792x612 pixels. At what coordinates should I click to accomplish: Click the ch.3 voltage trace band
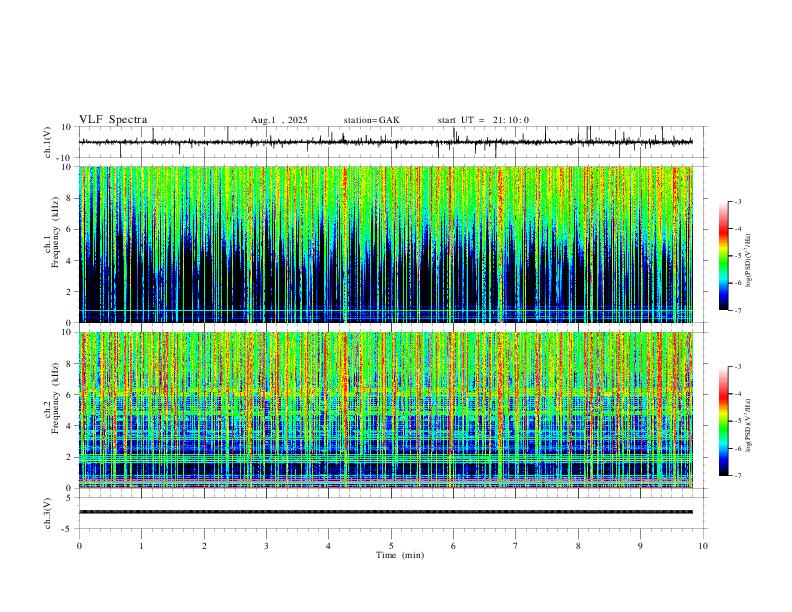pos(386,512)
